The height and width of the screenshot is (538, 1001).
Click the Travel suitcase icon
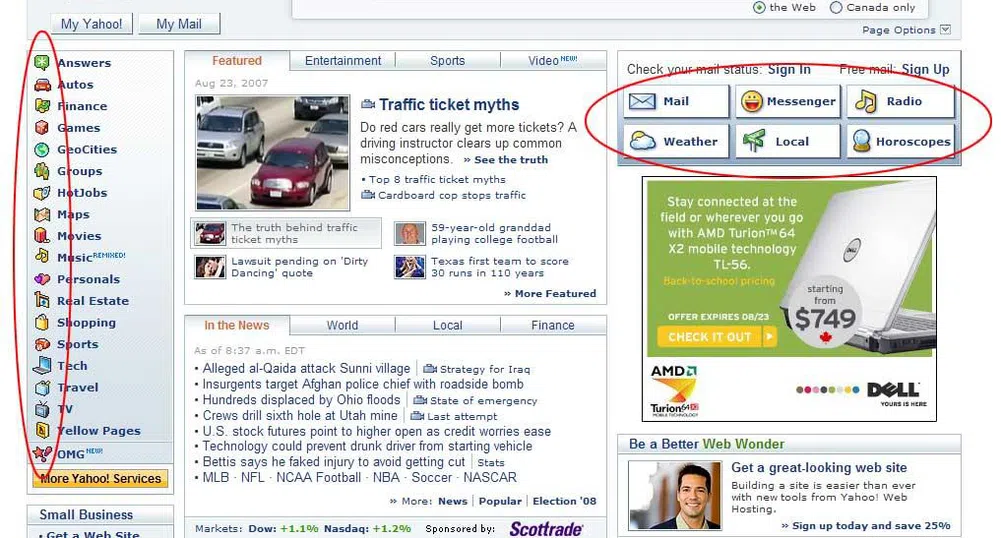tap(42, 387)
